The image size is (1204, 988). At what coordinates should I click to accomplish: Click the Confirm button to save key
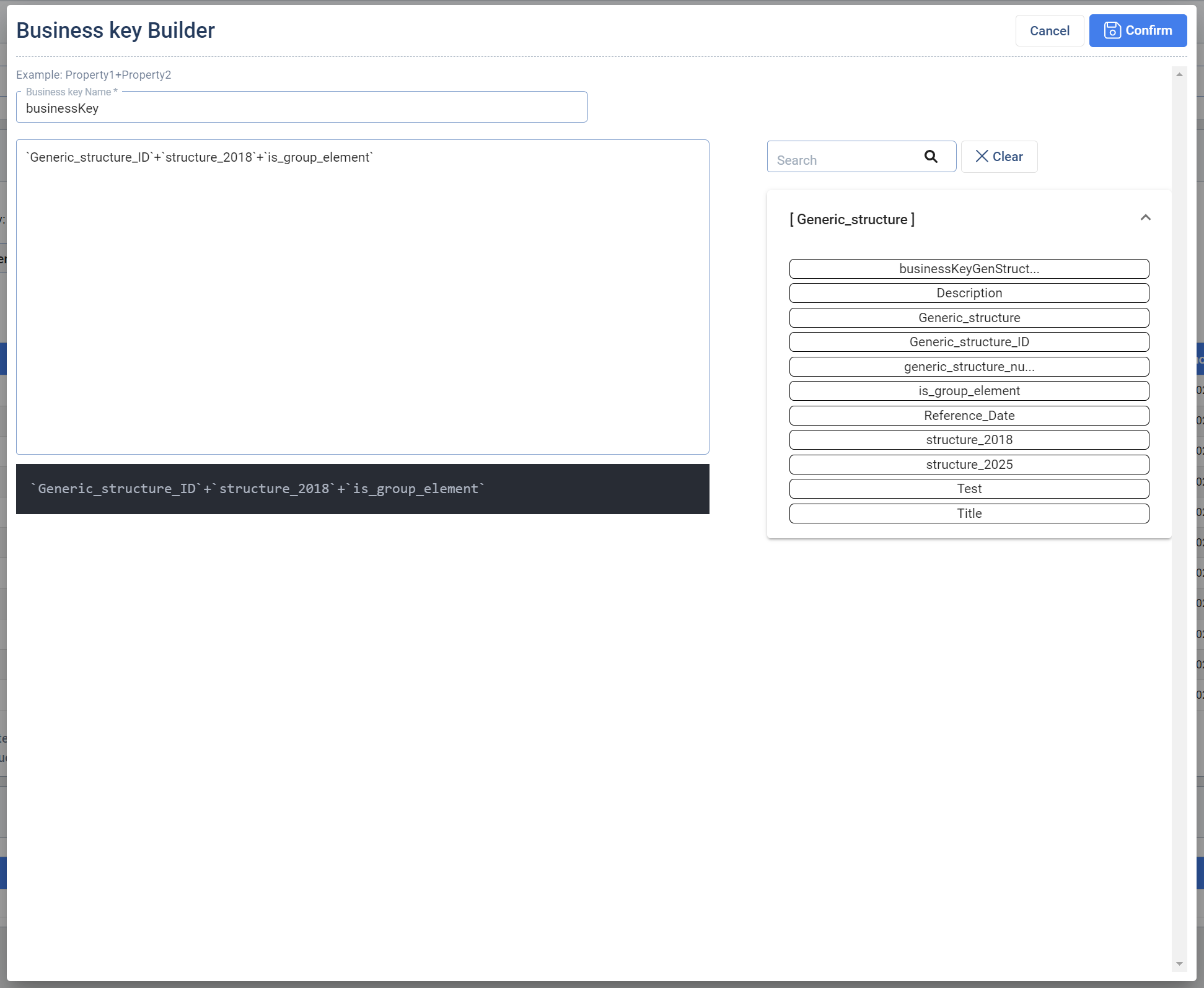click(1138, 30)
